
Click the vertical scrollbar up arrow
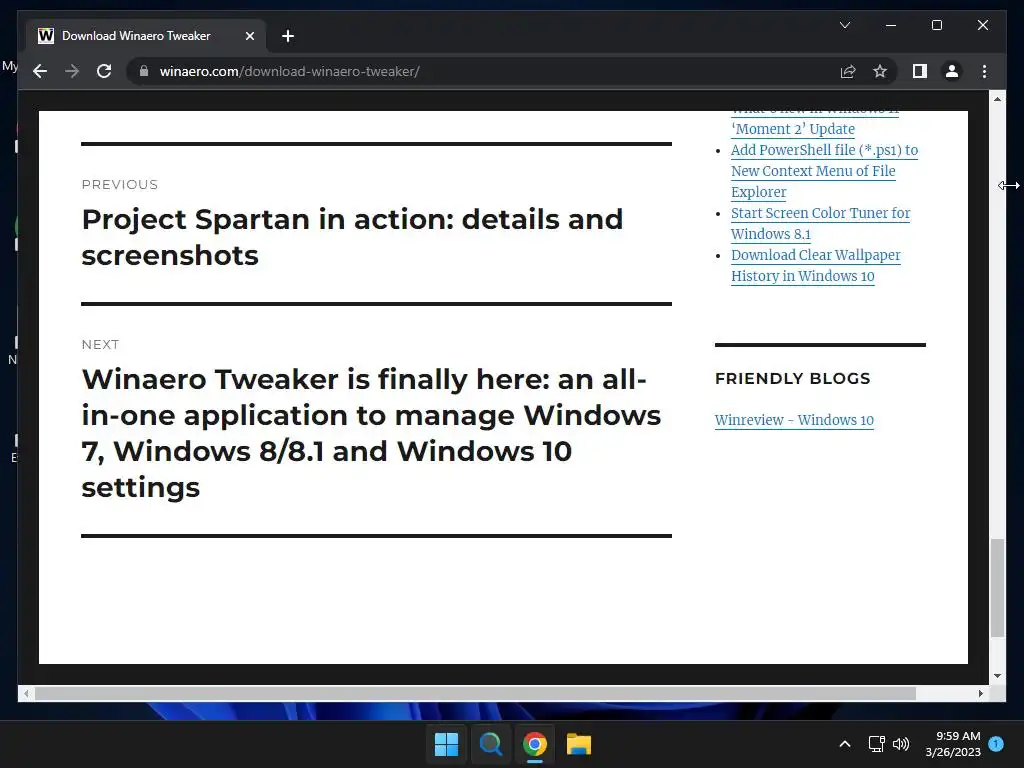[x=997, y=99]
